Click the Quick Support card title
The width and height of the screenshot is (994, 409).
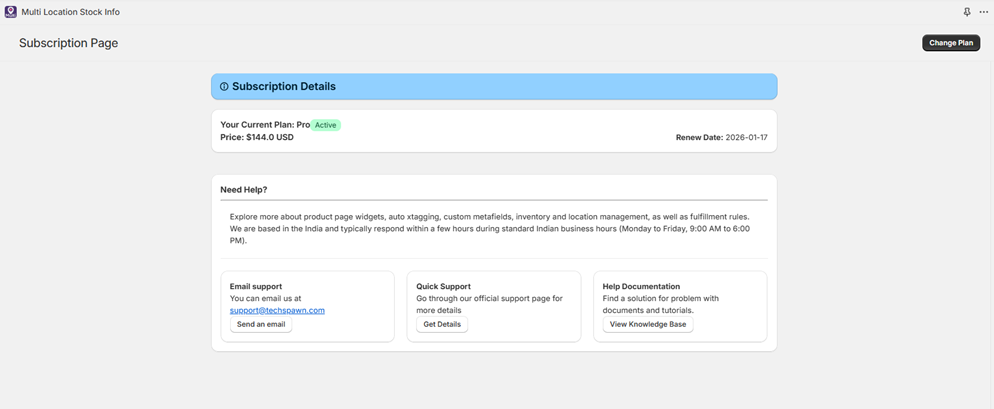coord(443,286)
